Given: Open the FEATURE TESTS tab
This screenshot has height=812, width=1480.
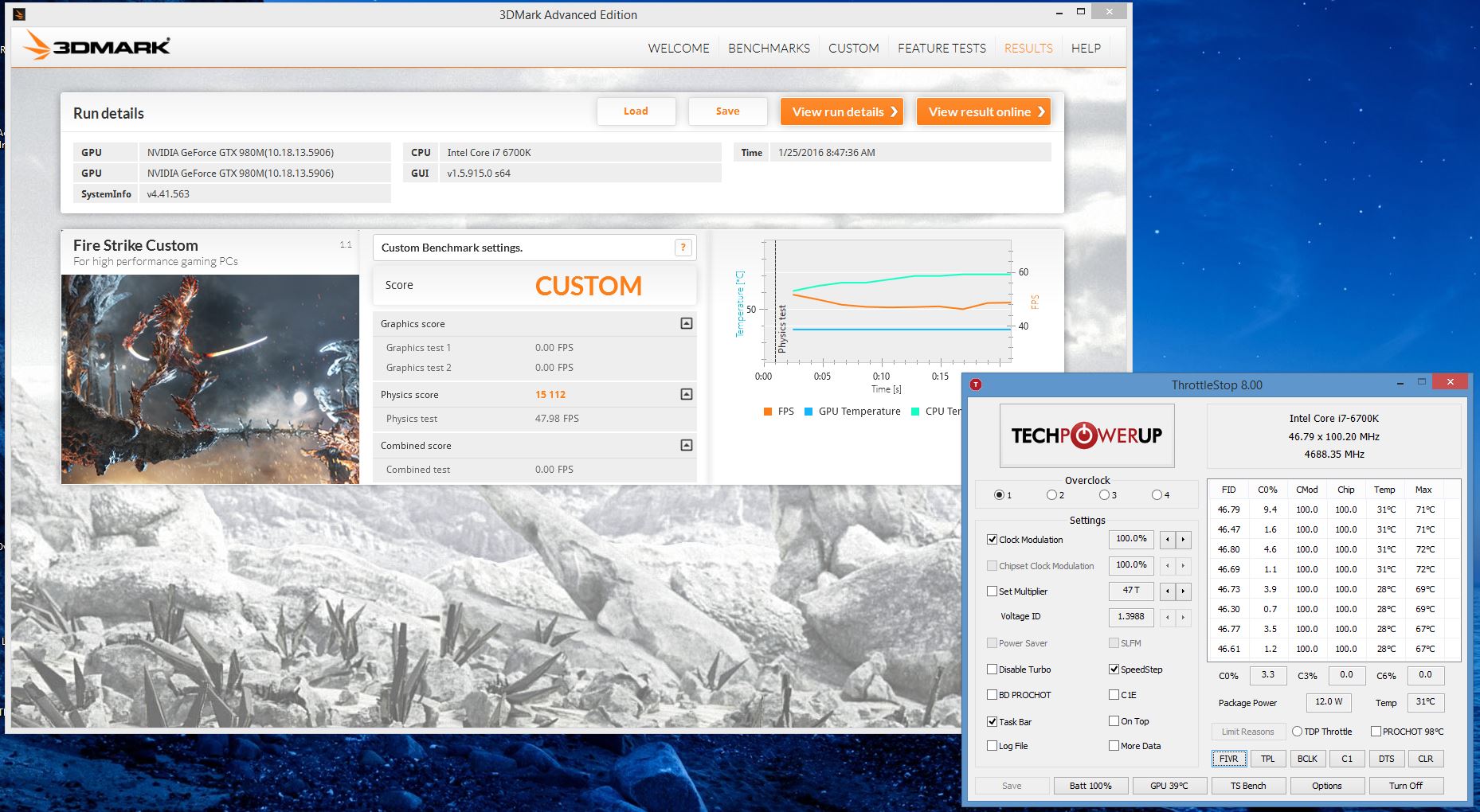Looking at the screenshot, I should [942, 49].
